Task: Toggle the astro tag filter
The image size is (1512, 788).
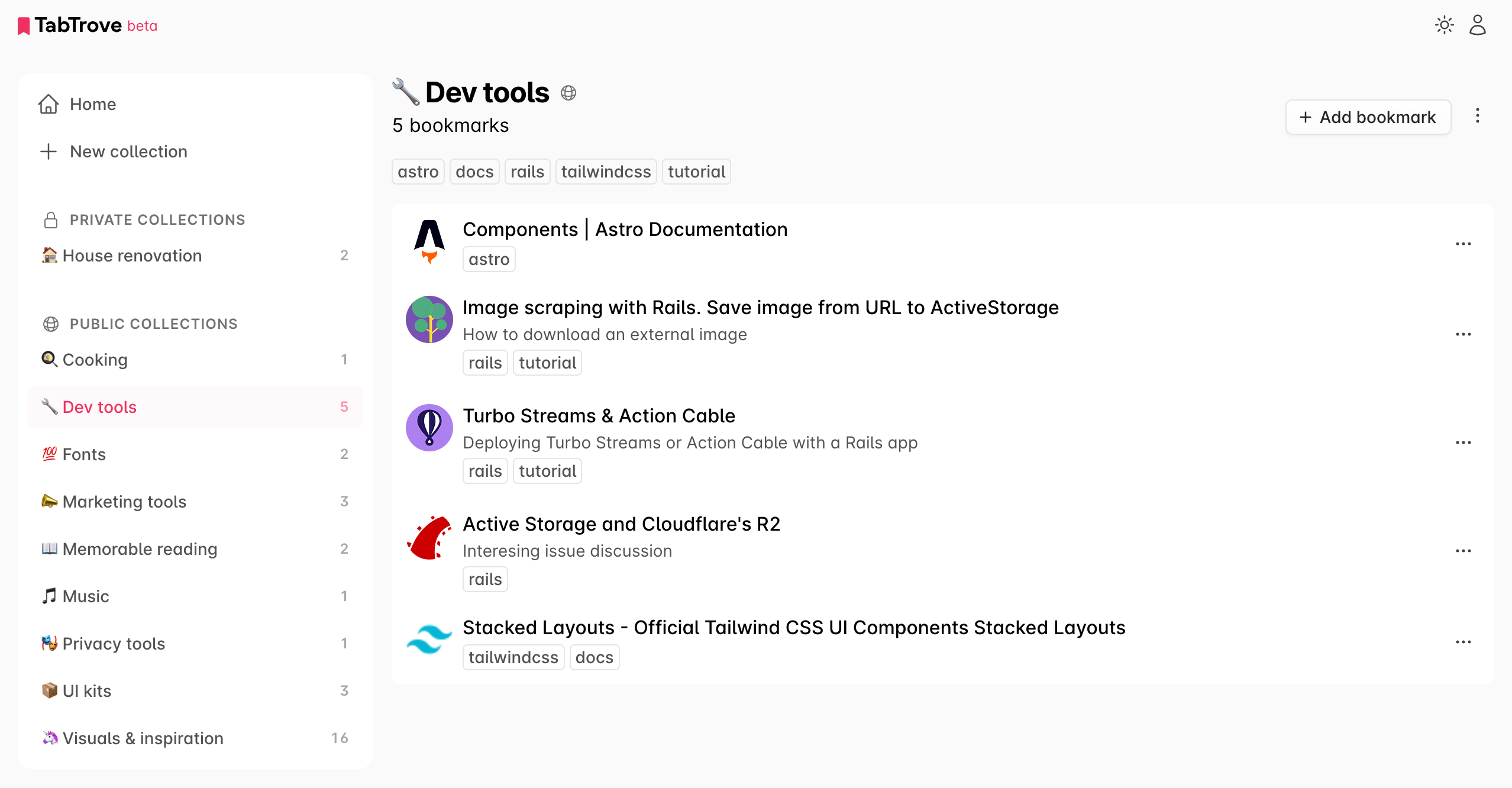Action: point(418,172)
